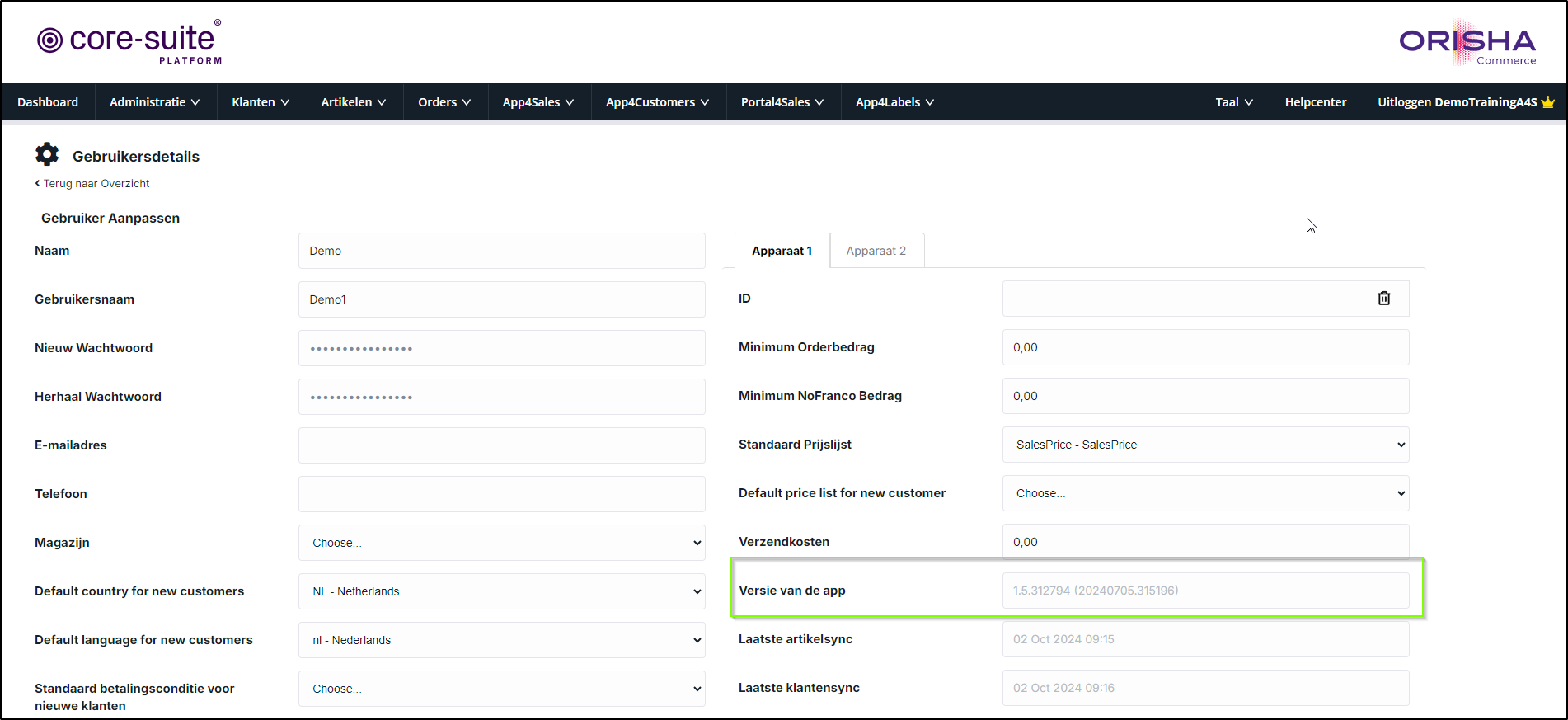
Task: Click the E-mailadres input field
Action: (x=502, y=445)
